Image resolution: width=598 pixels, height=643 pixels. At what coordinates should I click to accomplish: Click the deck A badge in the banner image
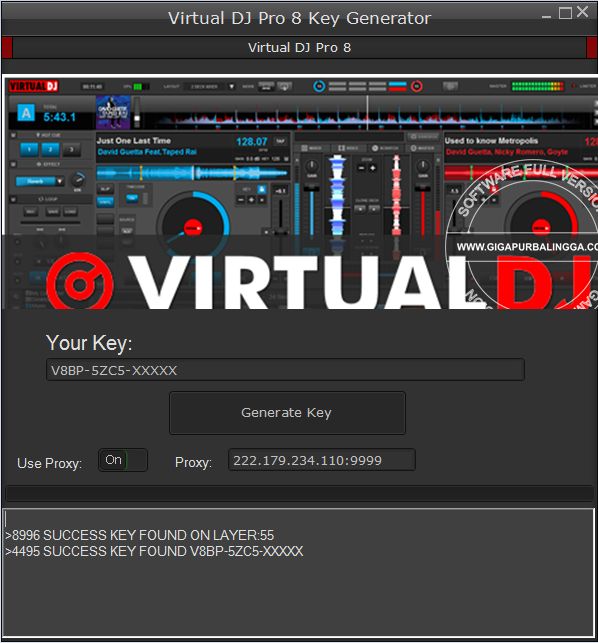tap(26, 112)
